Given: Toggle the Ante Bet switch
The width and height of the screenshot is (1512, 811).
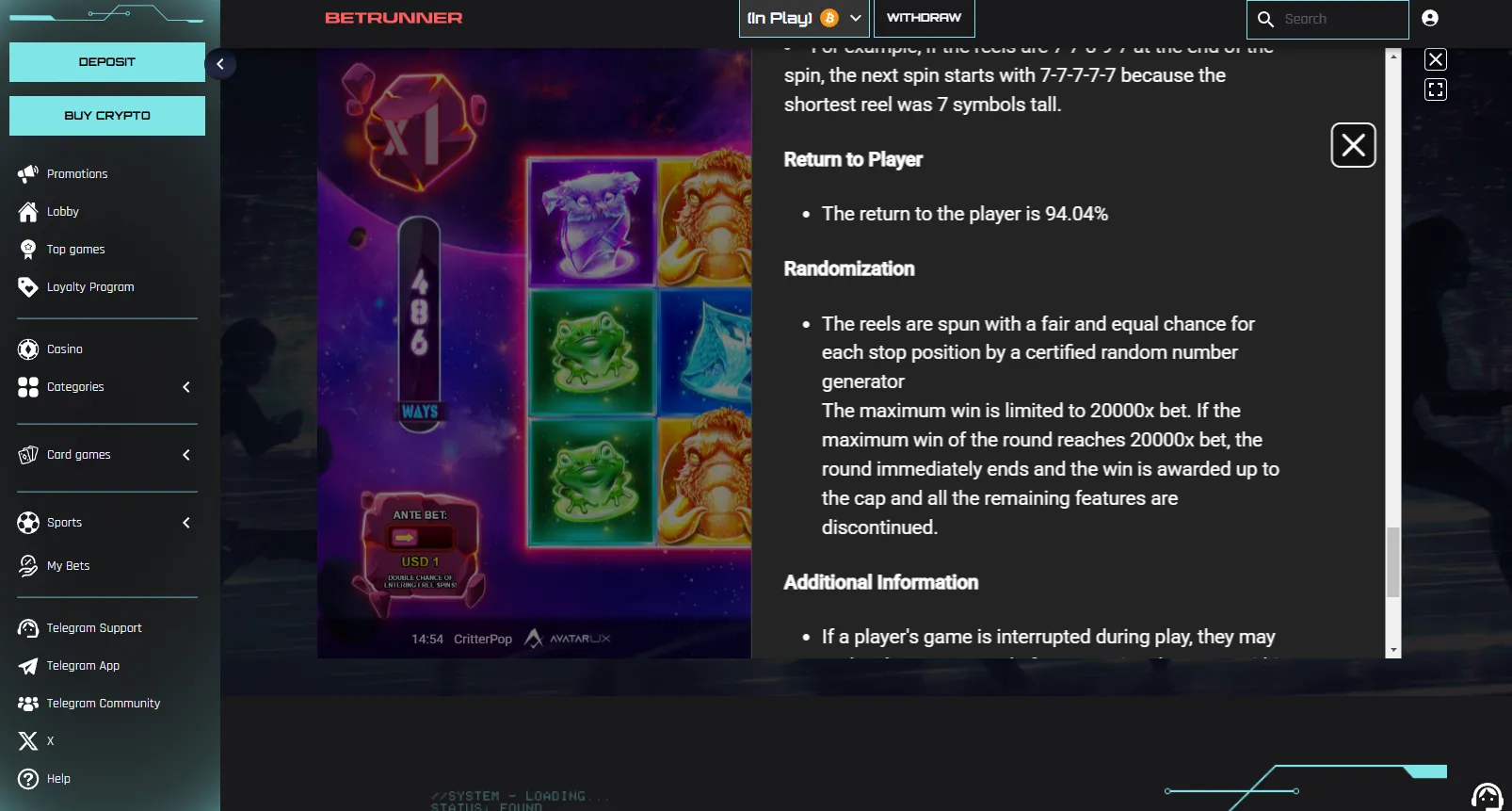Looking at the screenshot, I should tap(420, 538).
